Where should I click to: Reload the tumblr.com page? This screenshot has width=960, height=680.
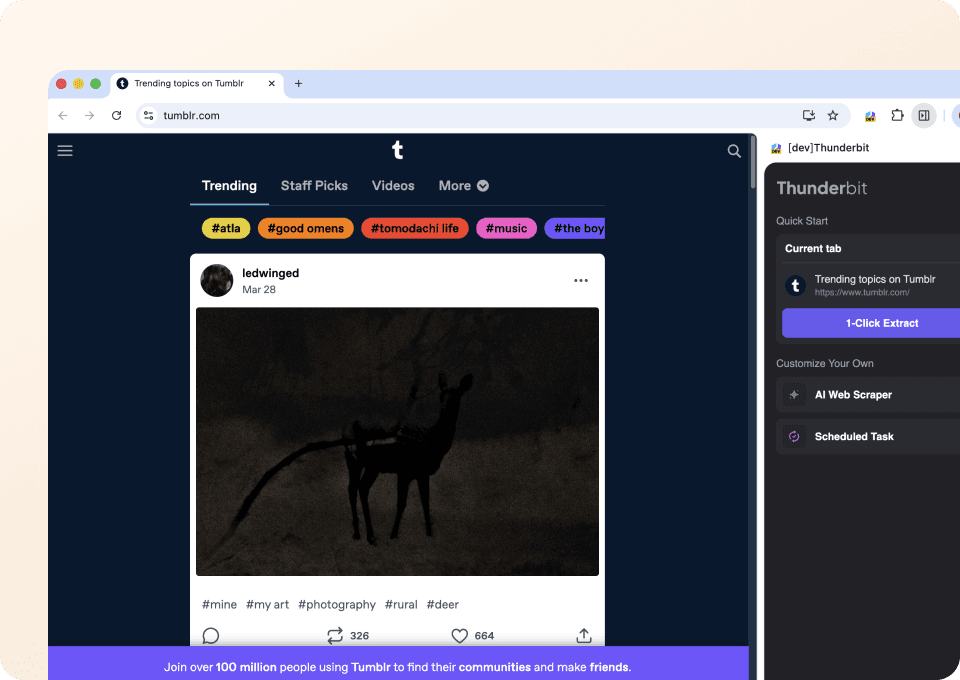pos(116,115)
